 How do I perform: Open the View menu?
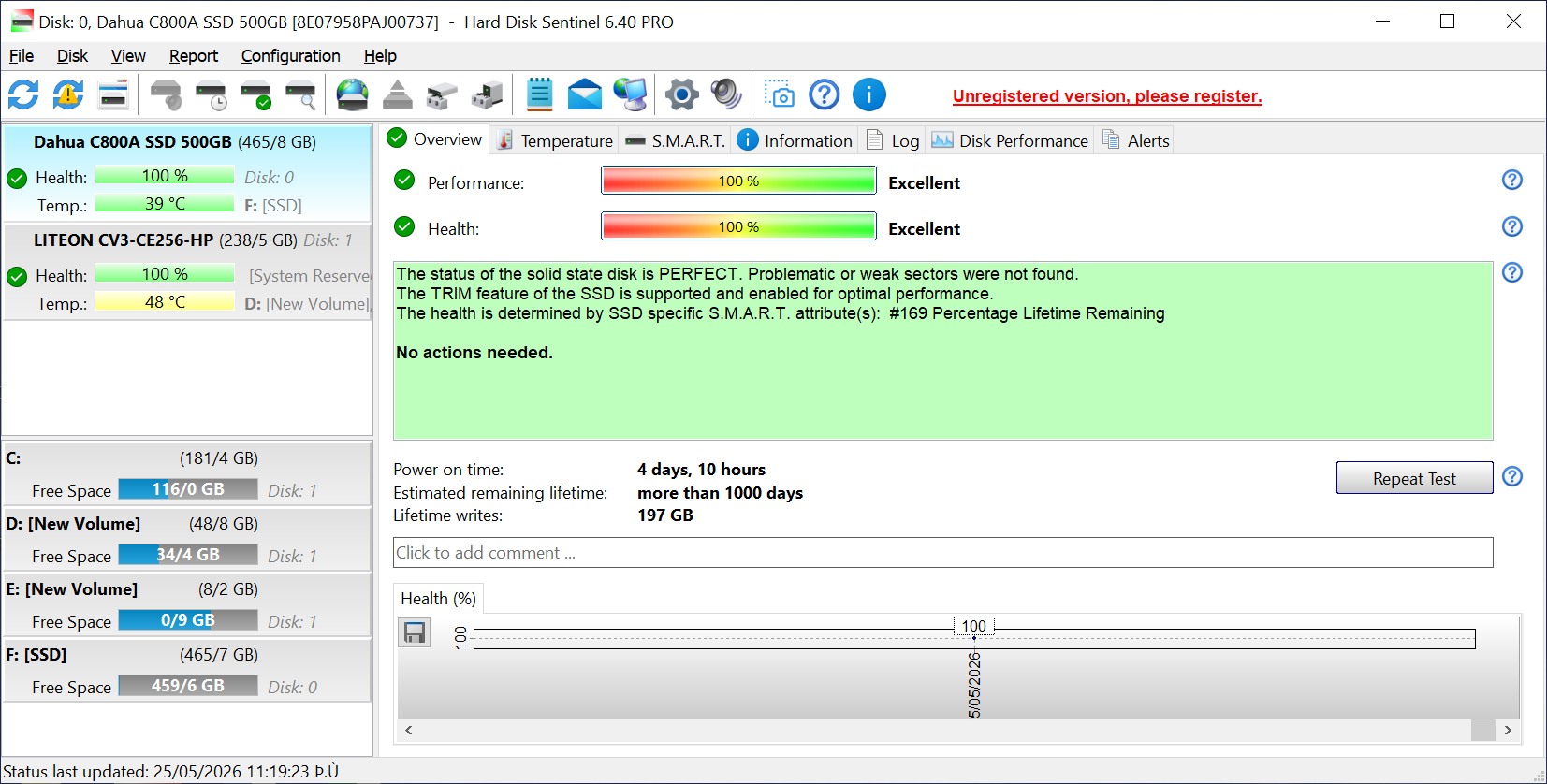click(128, 56)
